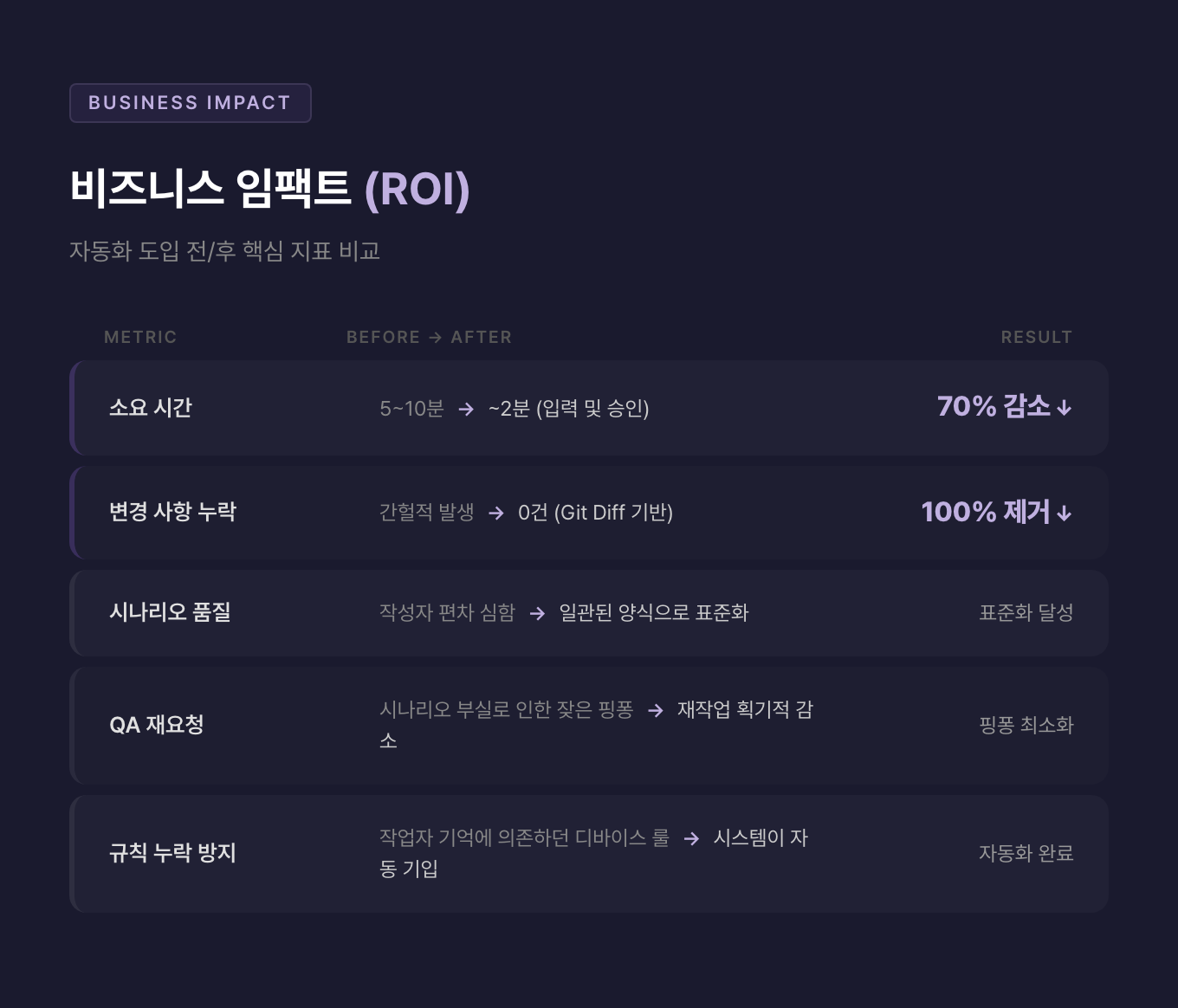Click the down arrow beside 100% 제거
This screenshot has height=1008, width=1178.
(1065, 514)
